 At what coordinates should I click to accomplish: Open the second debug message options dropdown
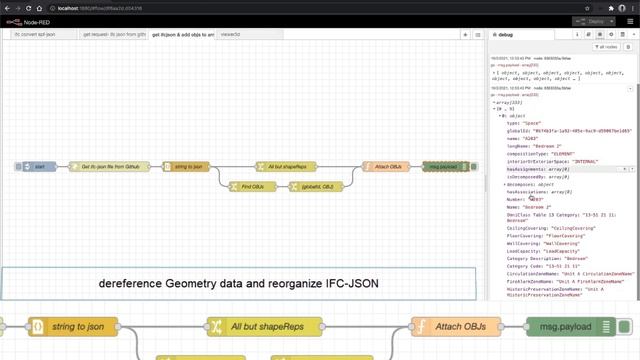(x=630, y=89)
